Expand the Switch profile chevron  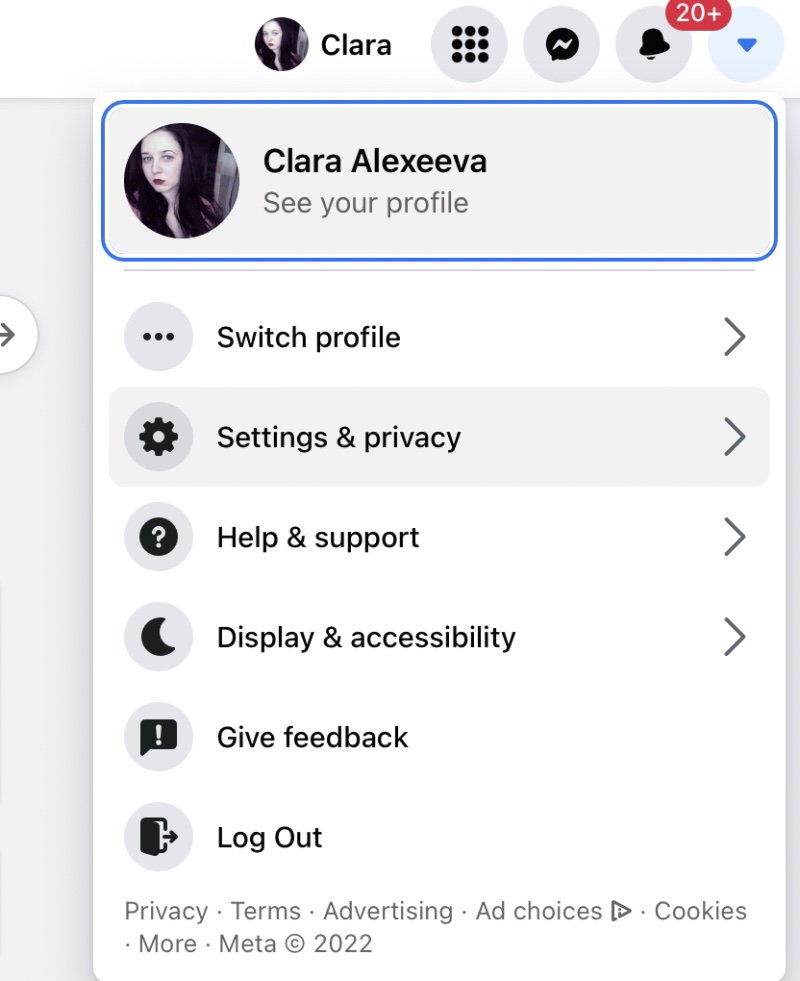tap(735, 337)
